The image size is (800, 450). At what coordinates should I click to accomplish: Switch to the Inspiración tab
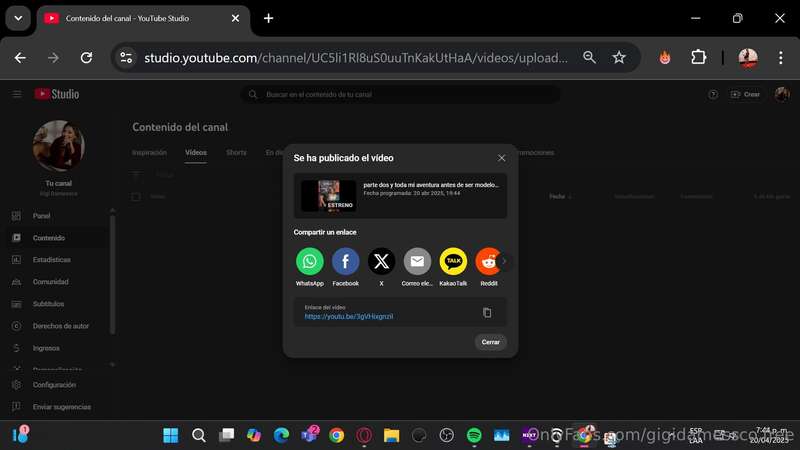point(149,153)
